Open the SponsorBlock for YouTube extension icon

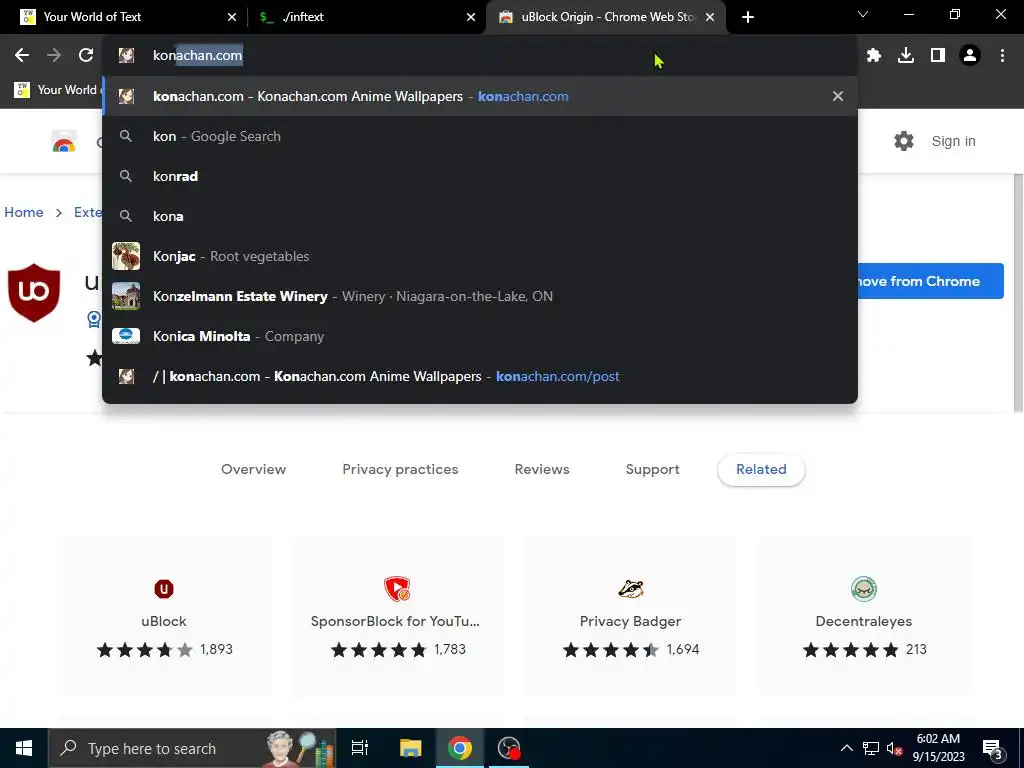(396, 588)
